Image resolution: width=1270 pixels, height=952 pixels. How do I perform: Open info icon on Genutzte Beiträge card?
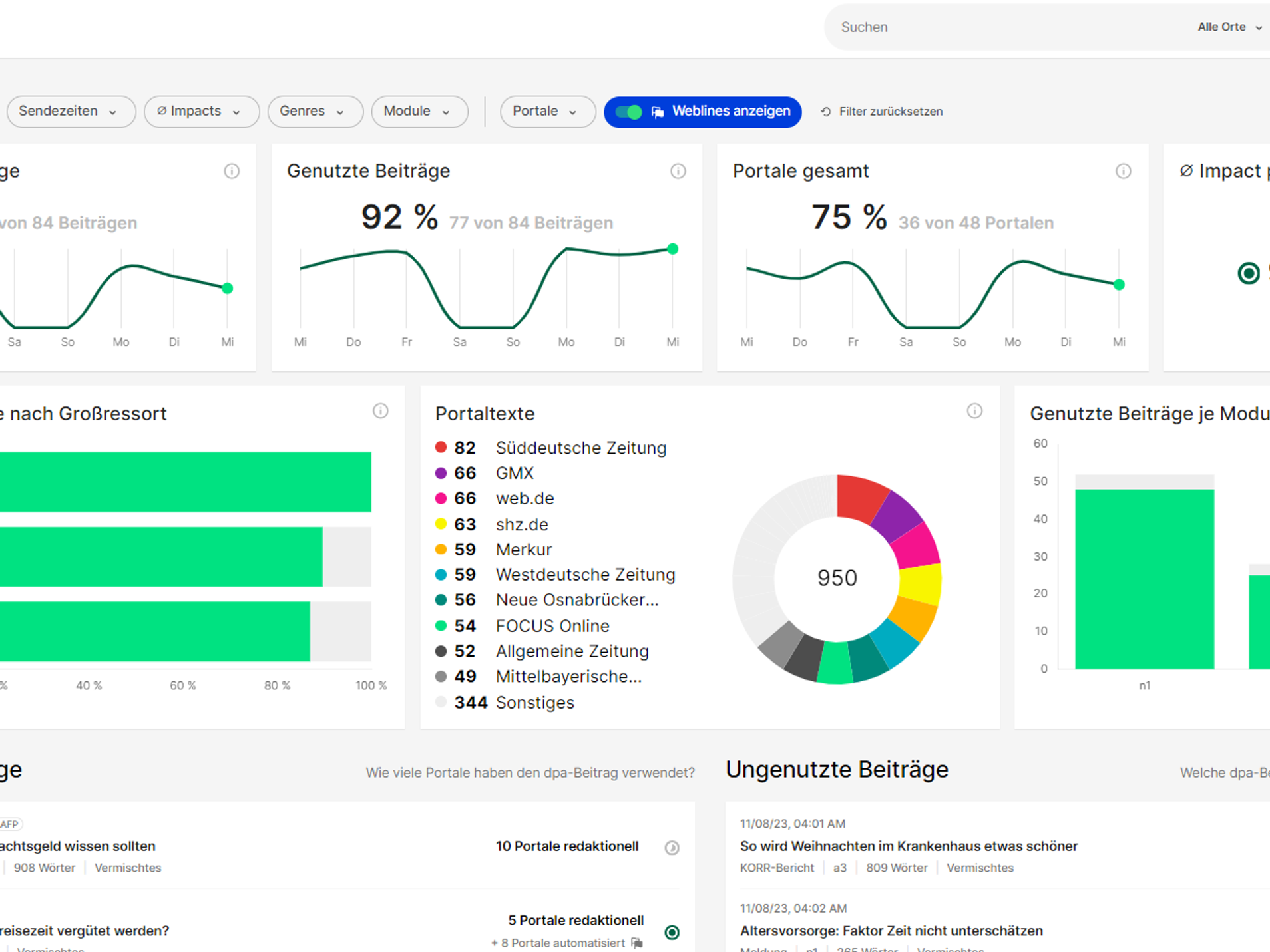tap(678, 171)
